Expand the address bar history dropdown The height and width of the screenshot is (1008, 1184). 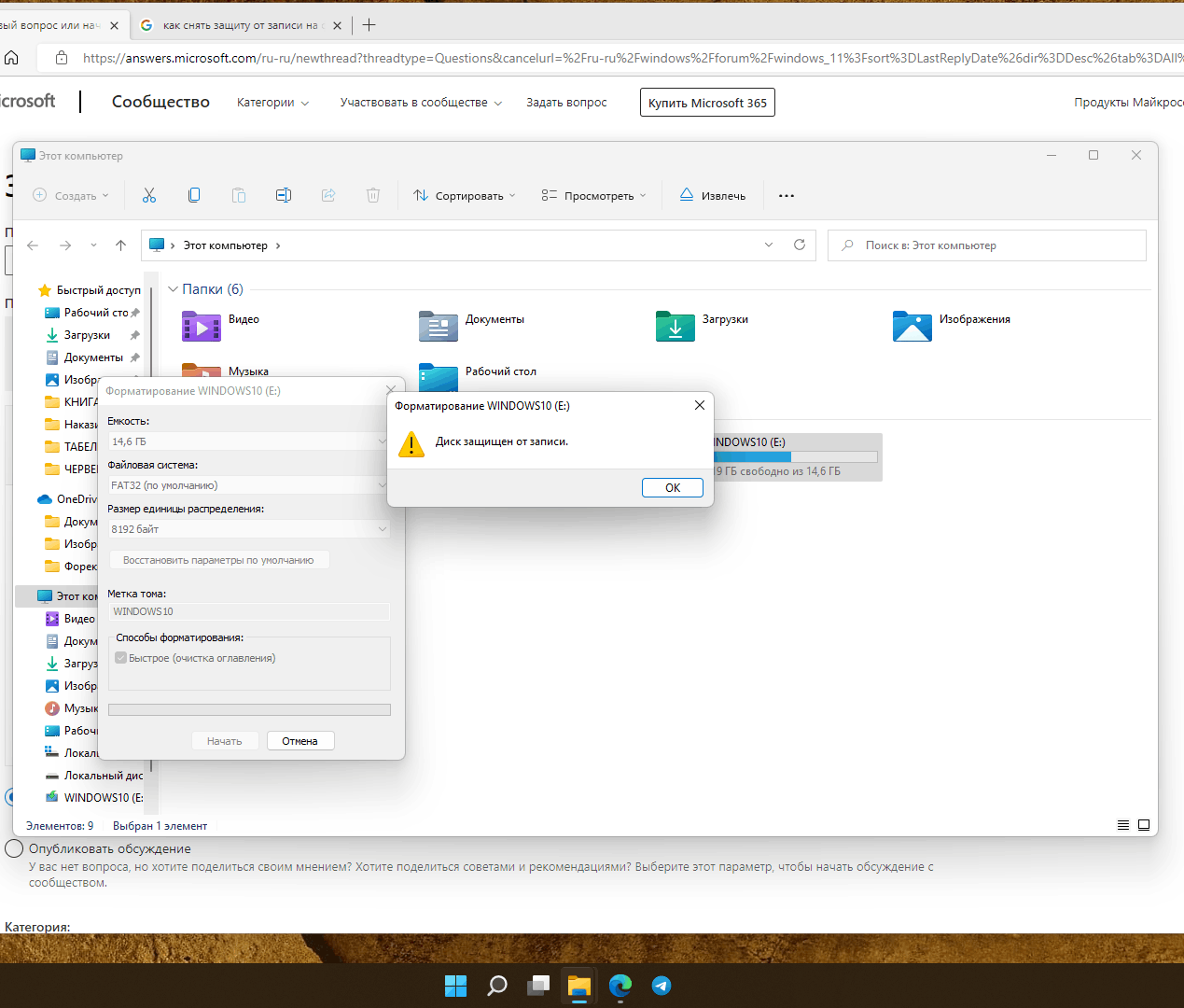(x=769, y=245)
